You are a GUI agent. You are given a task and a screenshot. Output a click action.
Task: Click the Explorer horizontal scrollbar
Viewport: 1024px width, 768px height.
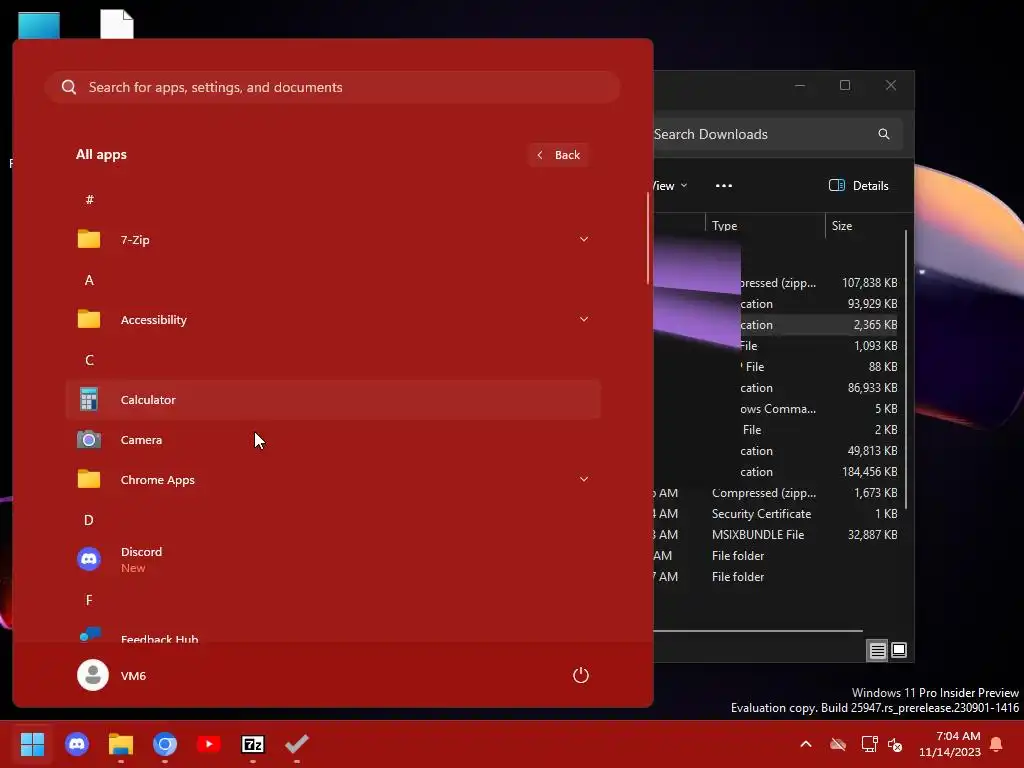(x=758, y=631)
